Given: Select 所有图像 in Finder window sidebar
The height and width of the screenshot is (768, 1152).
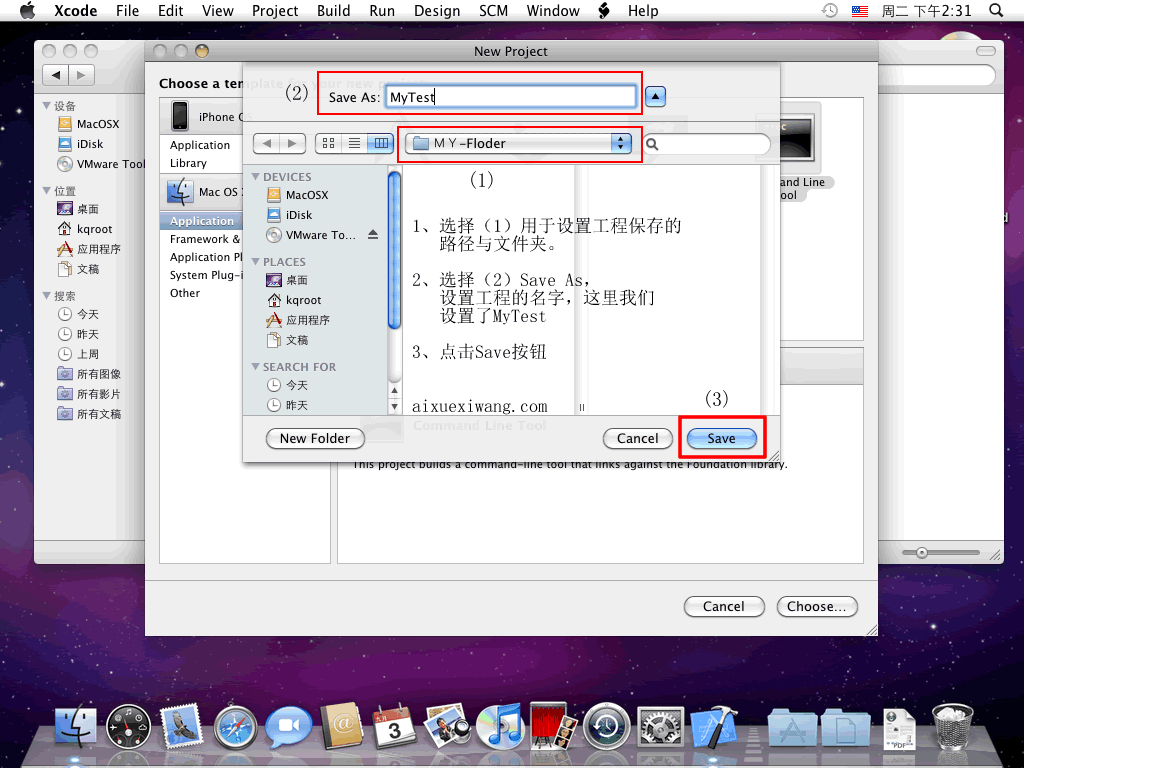Looking at the screenshot, I should coord(89,374).
